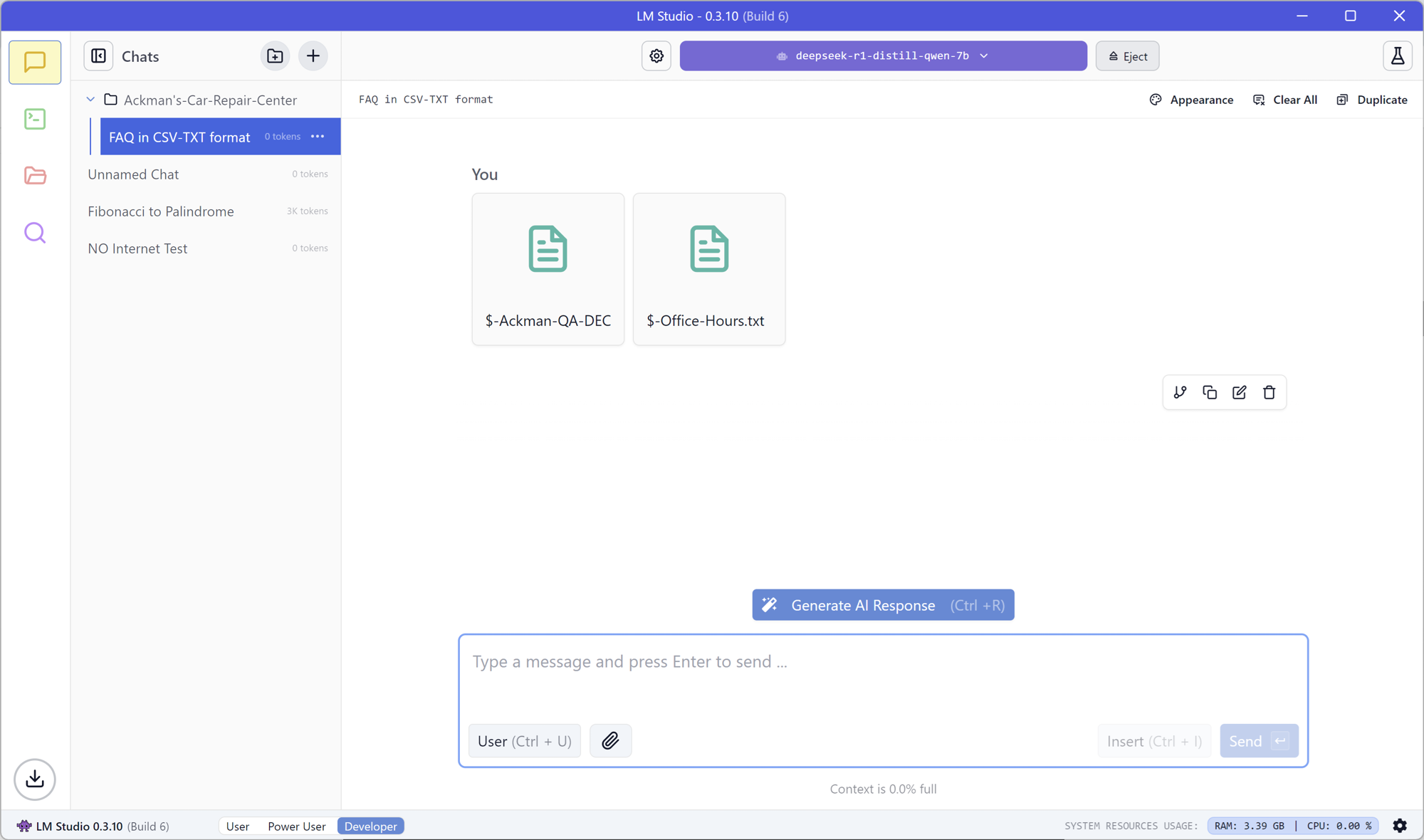The image size is (1424, 840).
Task: Close the LM Studio window
Action: point(1399,16)
